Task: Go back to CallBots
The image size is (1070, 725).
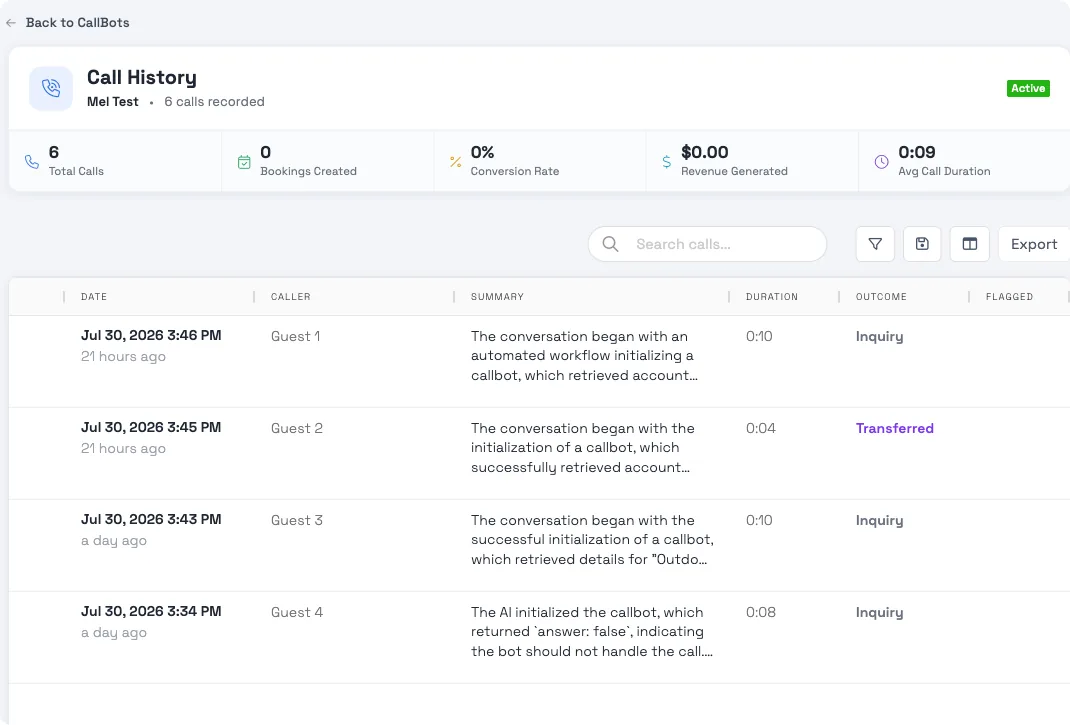Action: [77, 23]
